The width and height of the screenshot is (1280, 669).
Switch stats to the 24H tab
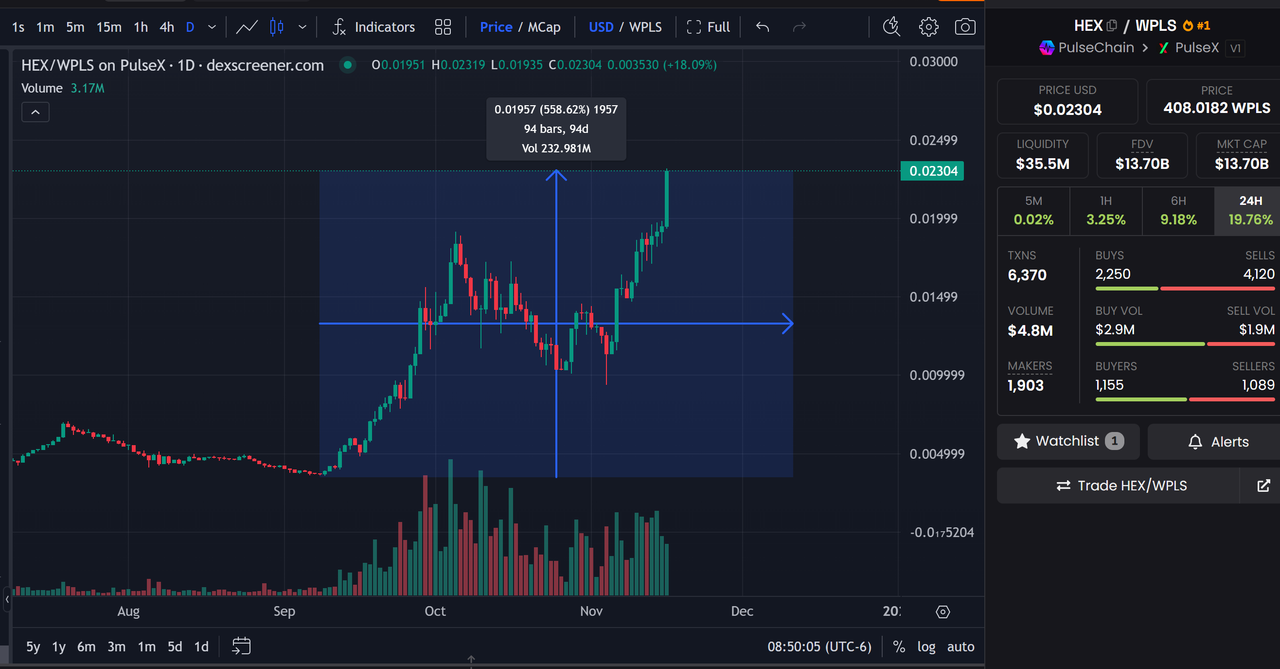(x=1248, y=211)
